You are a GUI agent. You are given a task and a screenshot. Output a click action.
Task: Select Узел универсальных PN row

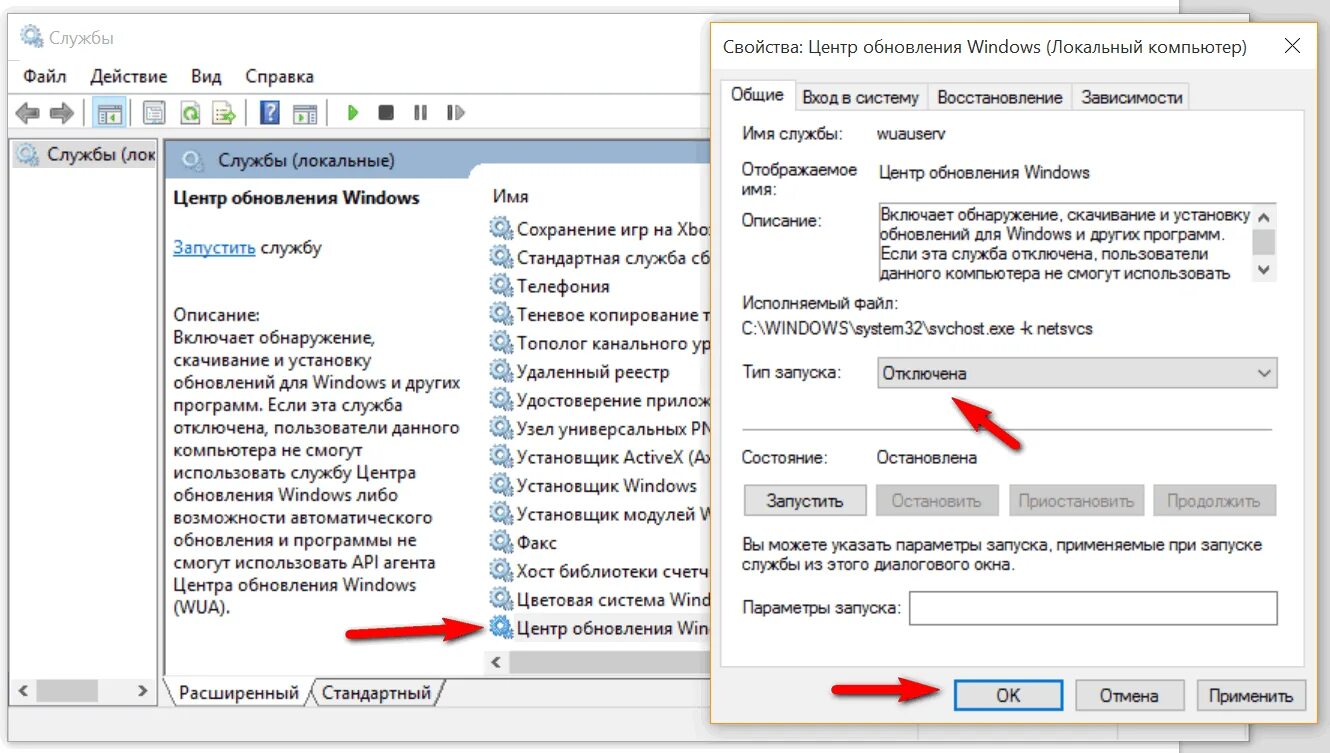[600, 429]
